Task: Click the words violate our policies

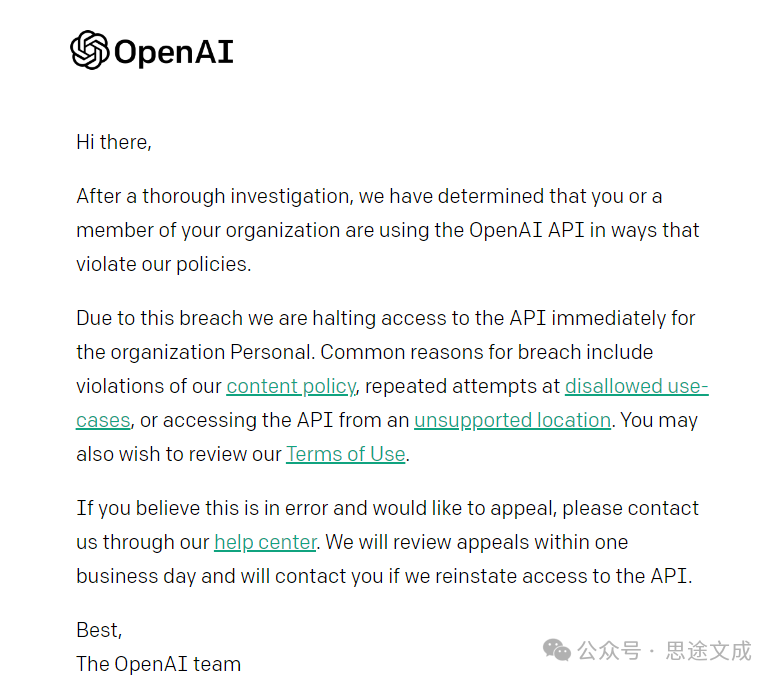Action: pos(163,265)
